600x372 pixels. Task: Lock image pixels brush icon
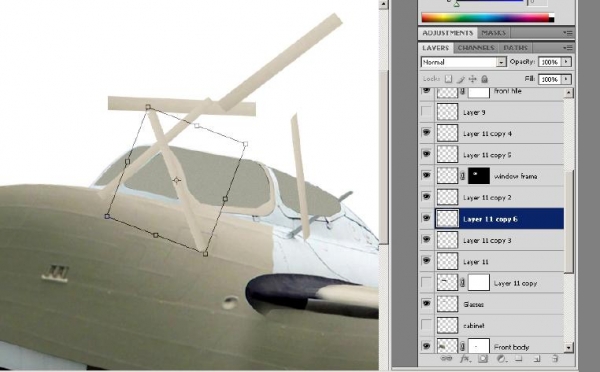click(461, 79)
